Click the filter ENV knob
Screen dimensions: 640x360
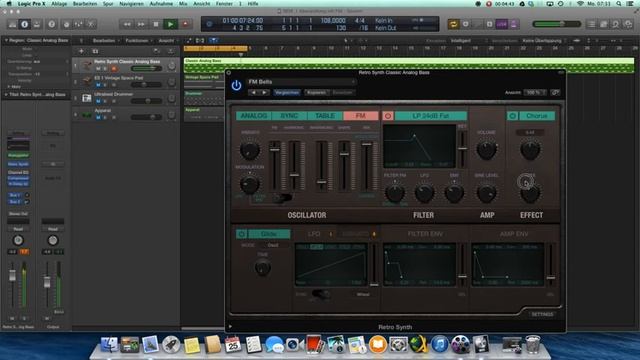point(454,193)
